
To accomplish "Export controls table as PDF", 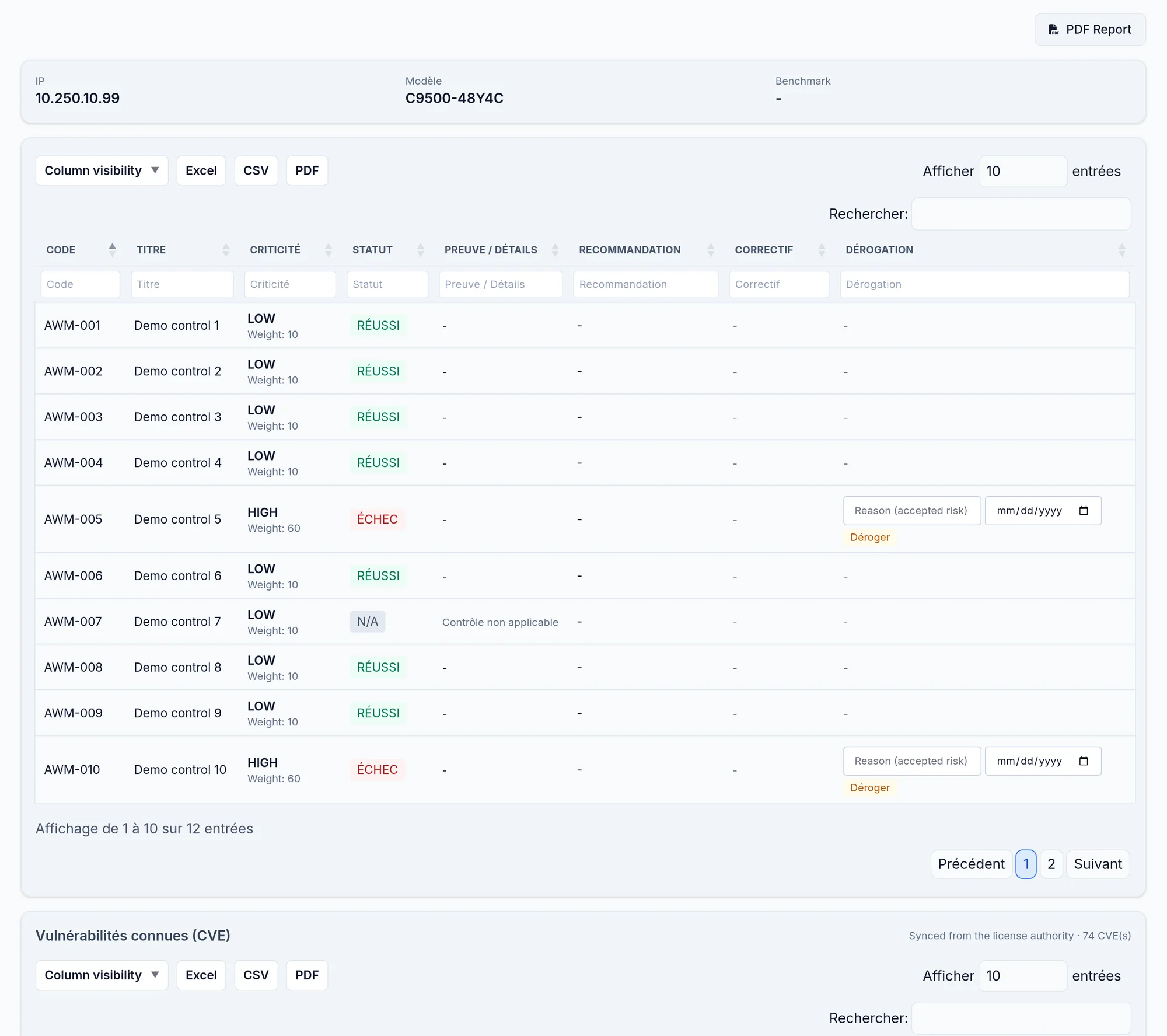I will [307, 170].
